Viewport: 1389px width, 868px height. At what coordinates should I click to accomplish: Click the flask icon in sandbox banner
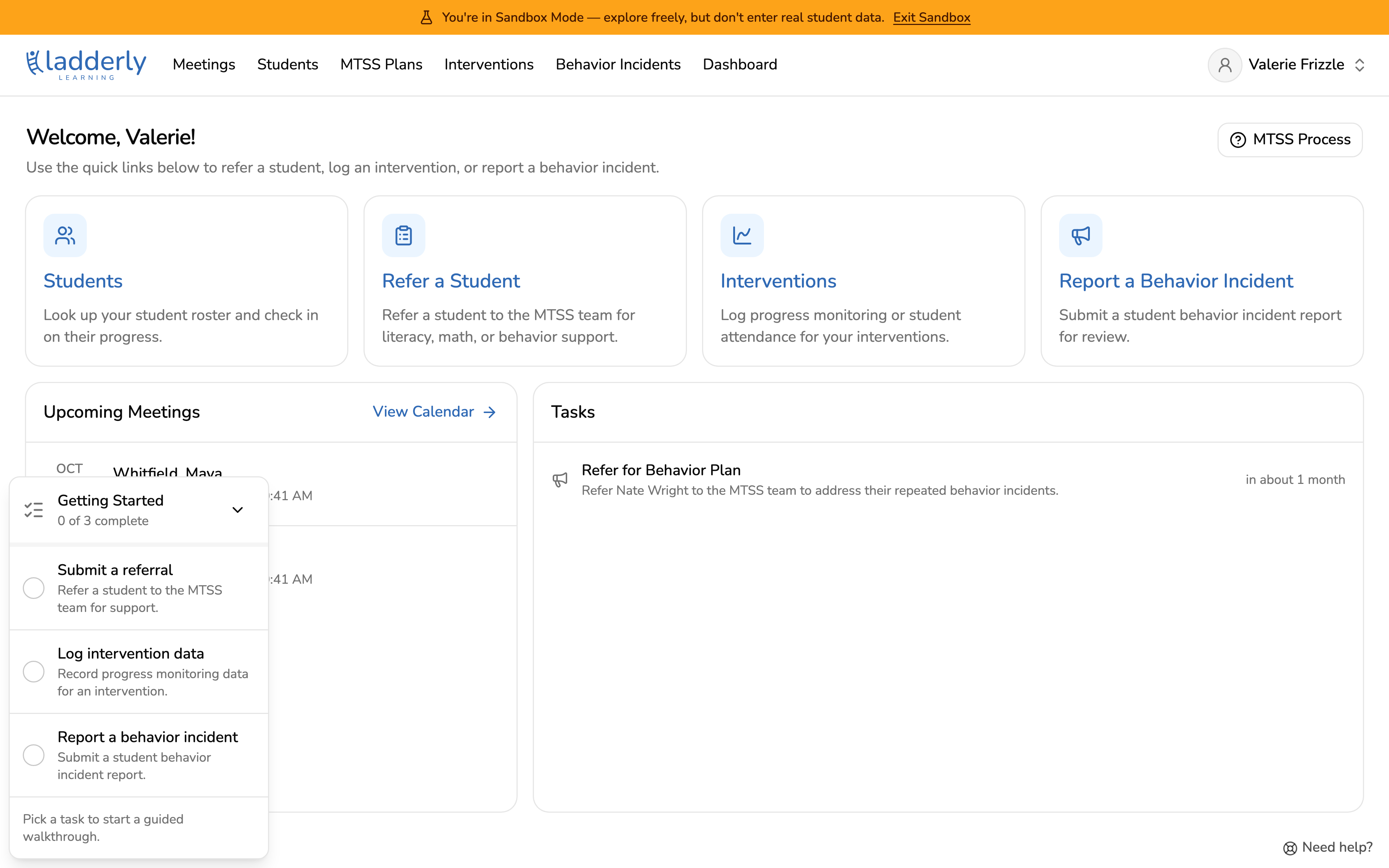click(x=426, y=17)
